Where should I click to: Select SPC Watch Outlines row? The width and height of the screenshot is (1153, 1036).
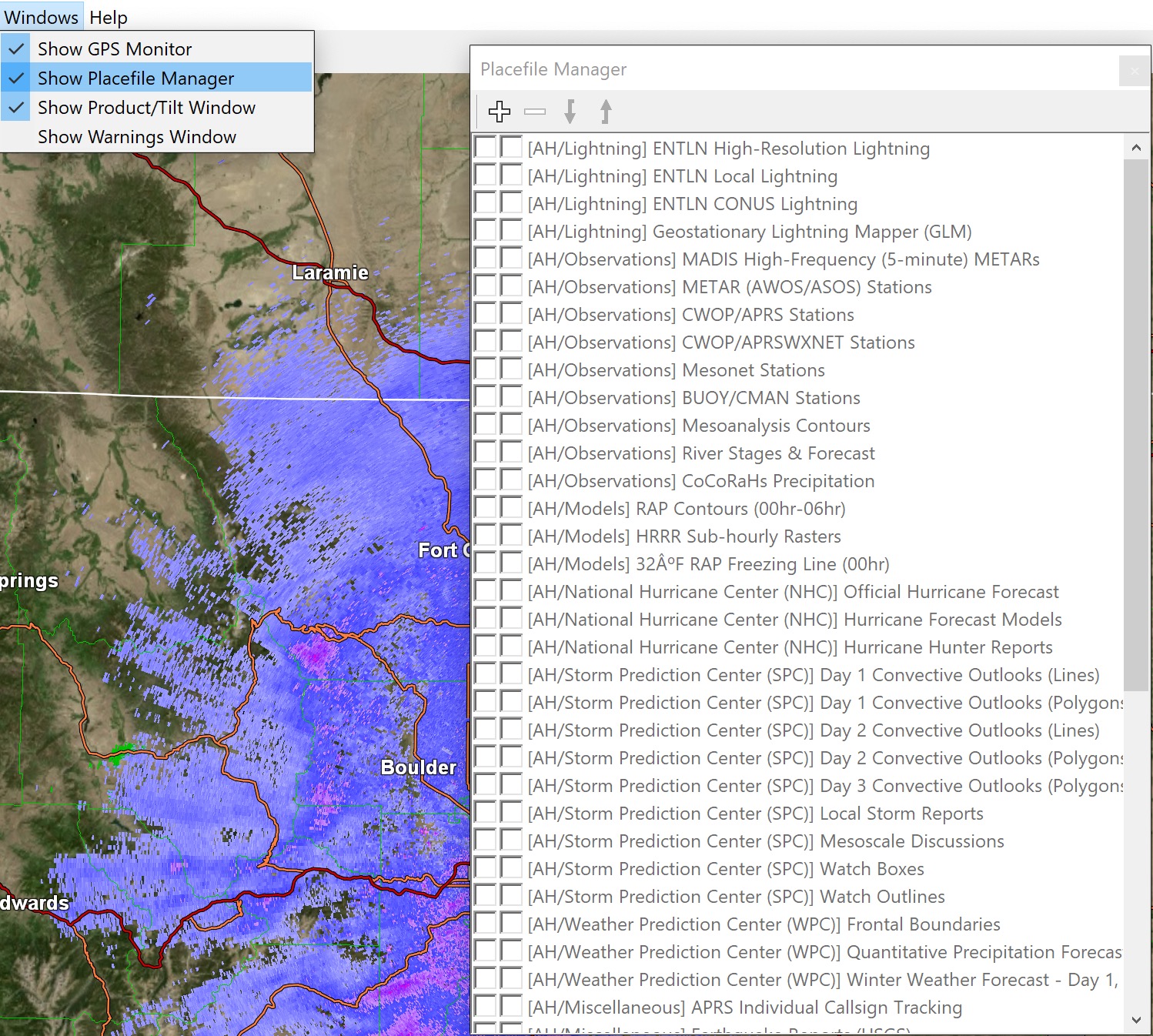pos(797,897)
